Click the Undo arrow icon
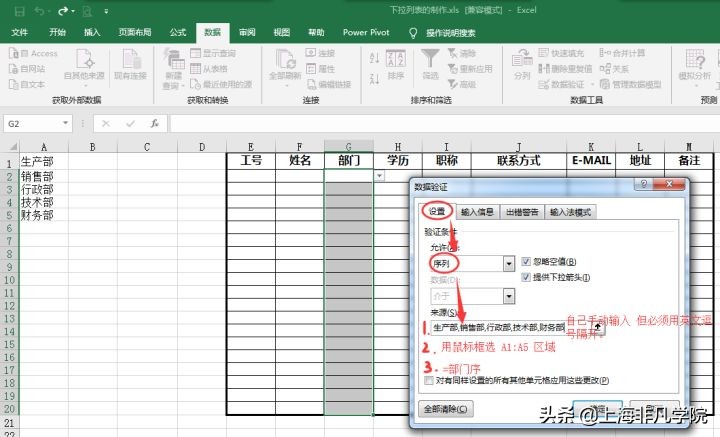This screenshot has height=437, width=720. pyautogui.click(x=39, y=11)
